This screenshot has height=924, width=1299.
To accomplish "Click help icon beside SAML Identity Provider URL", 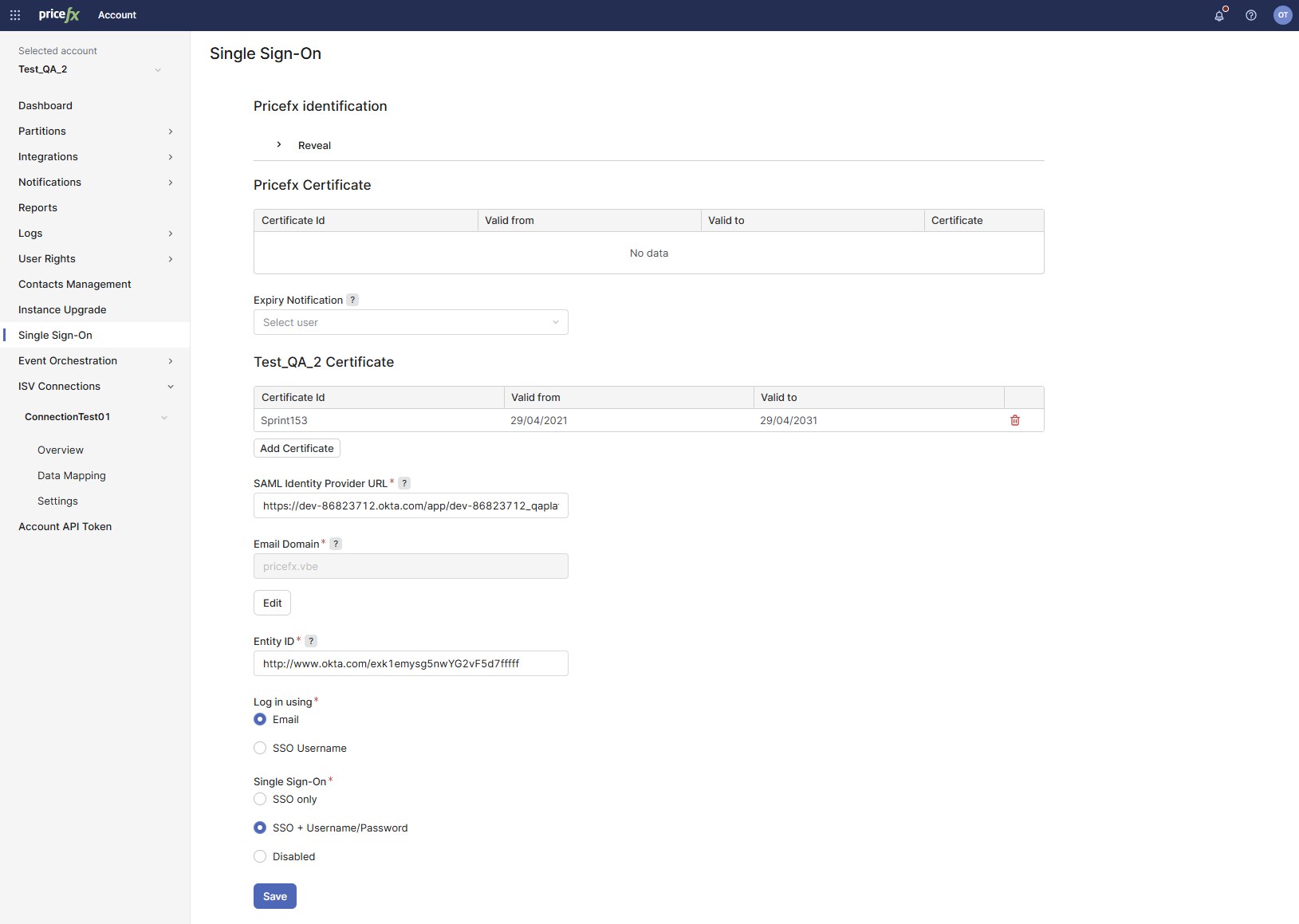I will pos(404,483).
